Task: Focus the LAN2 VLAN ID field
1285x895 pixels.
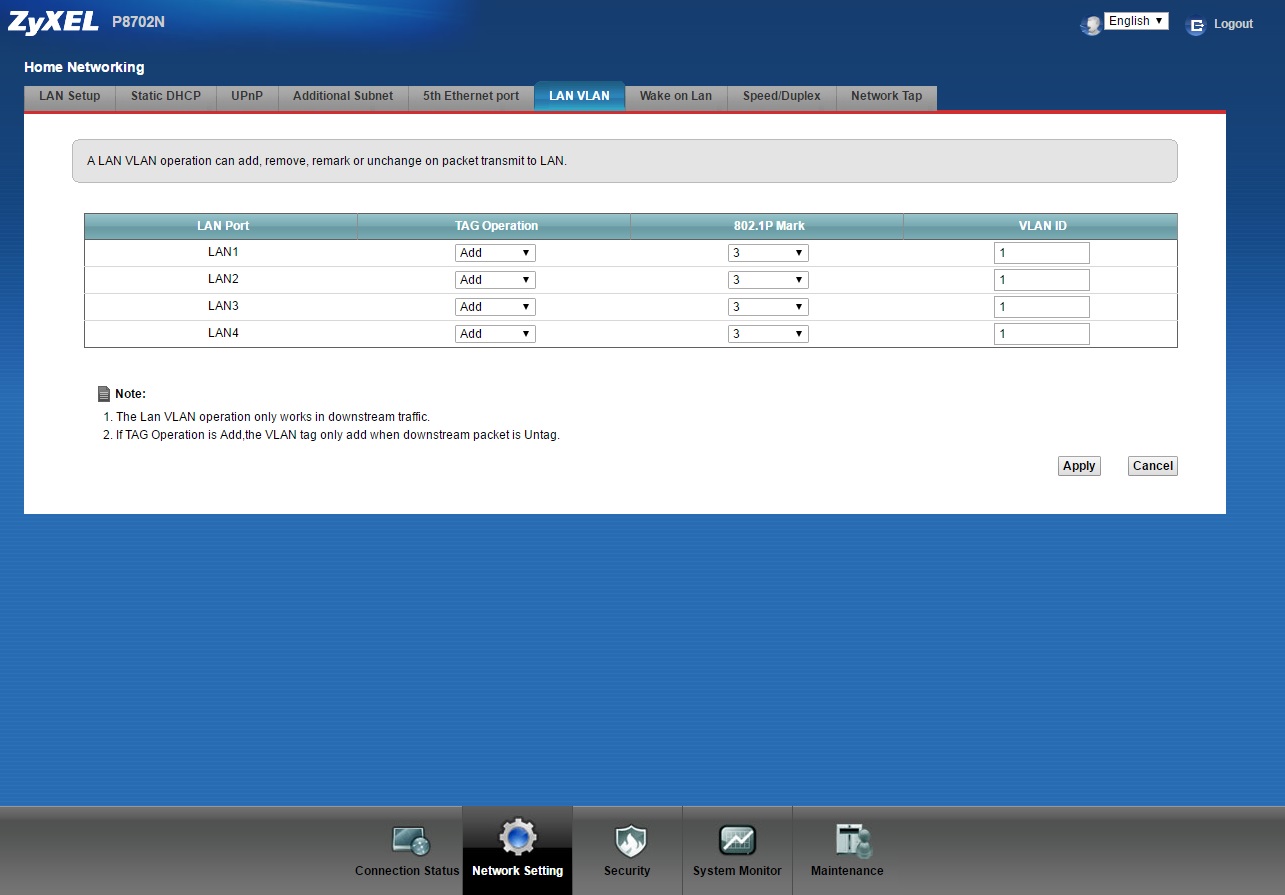Action: (x=1041, y=280)
